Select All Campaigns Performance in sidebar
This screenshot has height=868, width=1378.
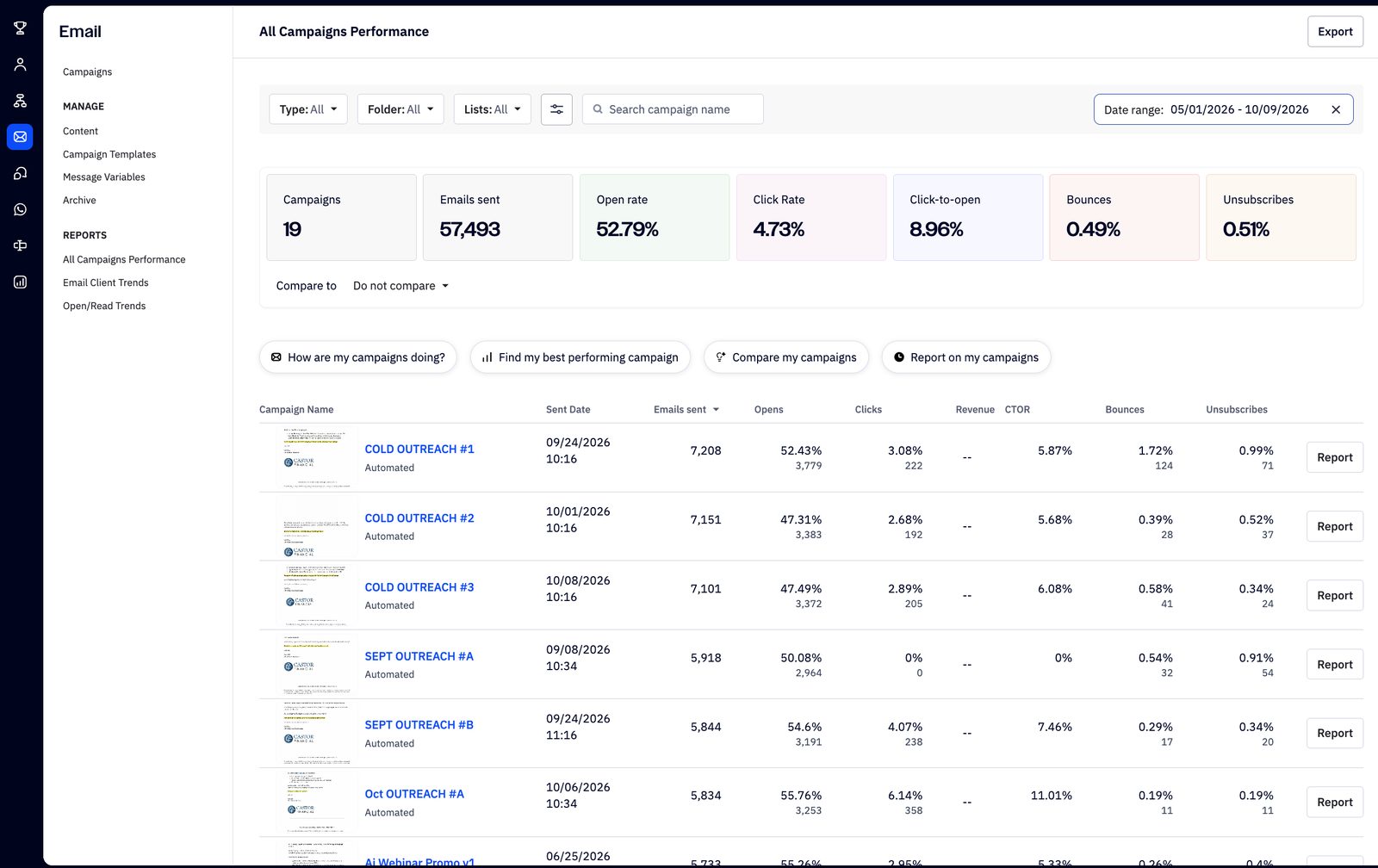tap(124, 260)
